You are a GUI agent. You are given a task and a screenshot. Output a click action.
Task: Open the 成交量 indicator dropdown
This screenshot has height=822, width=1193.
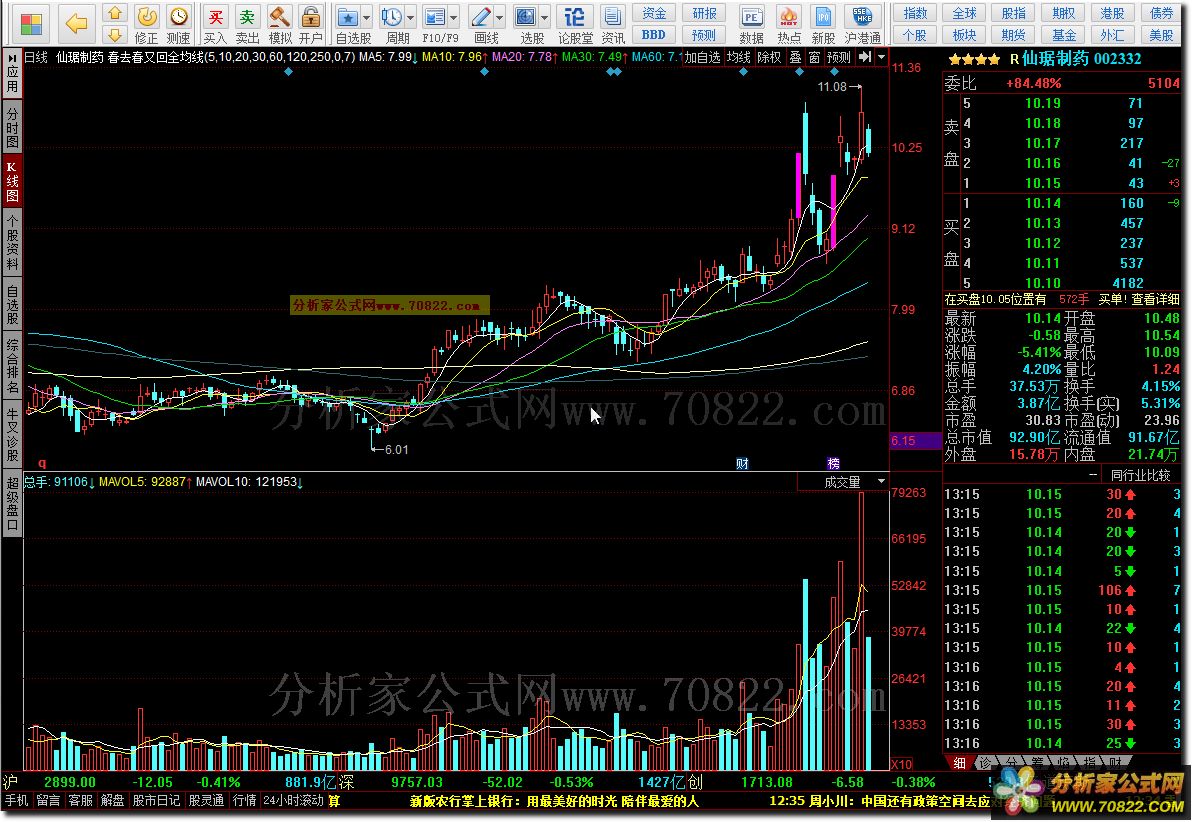(x=881, y=482)
